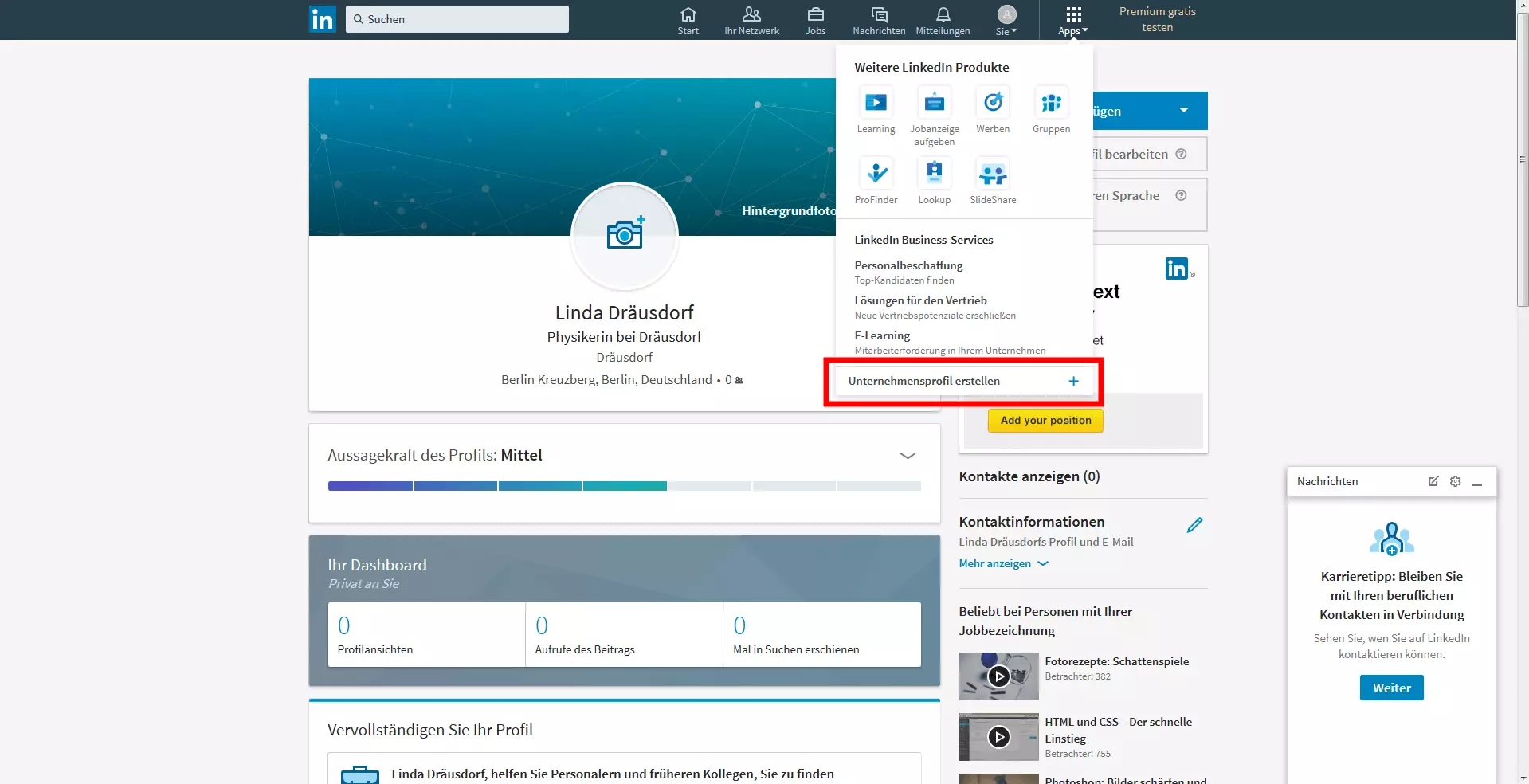The image size is (1529, 784).
Task: Click help icon beside the Sprache option
Action: (1181, 196)
